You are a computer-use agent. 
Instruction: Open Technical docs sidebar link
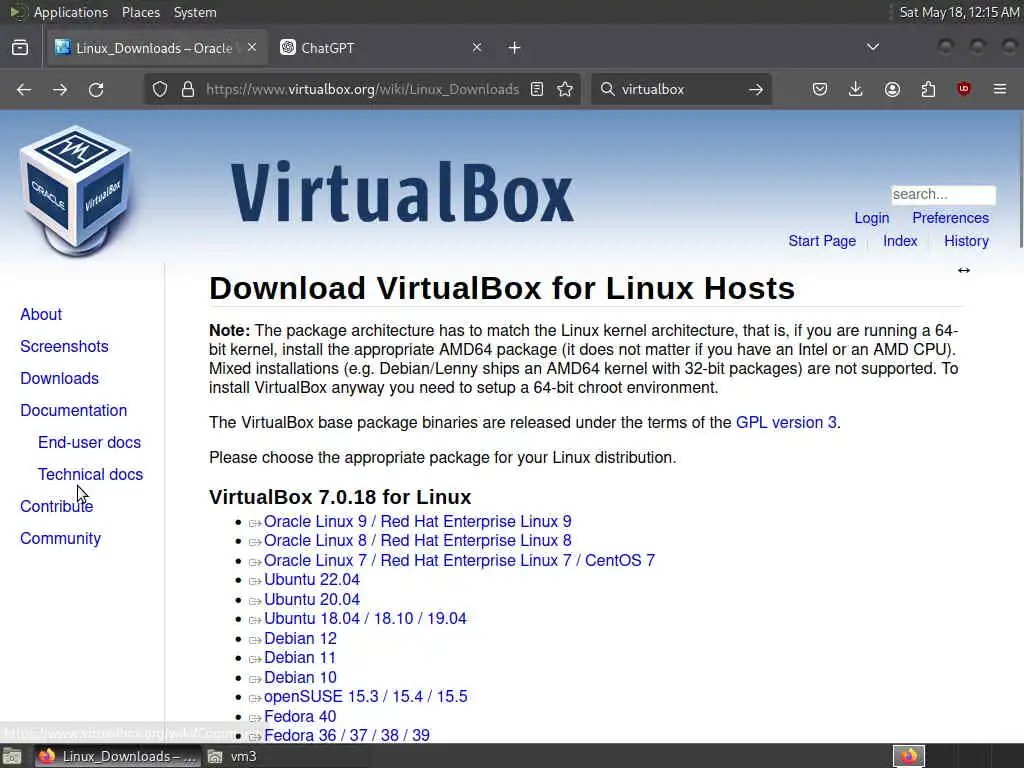[x=90, y=474]
